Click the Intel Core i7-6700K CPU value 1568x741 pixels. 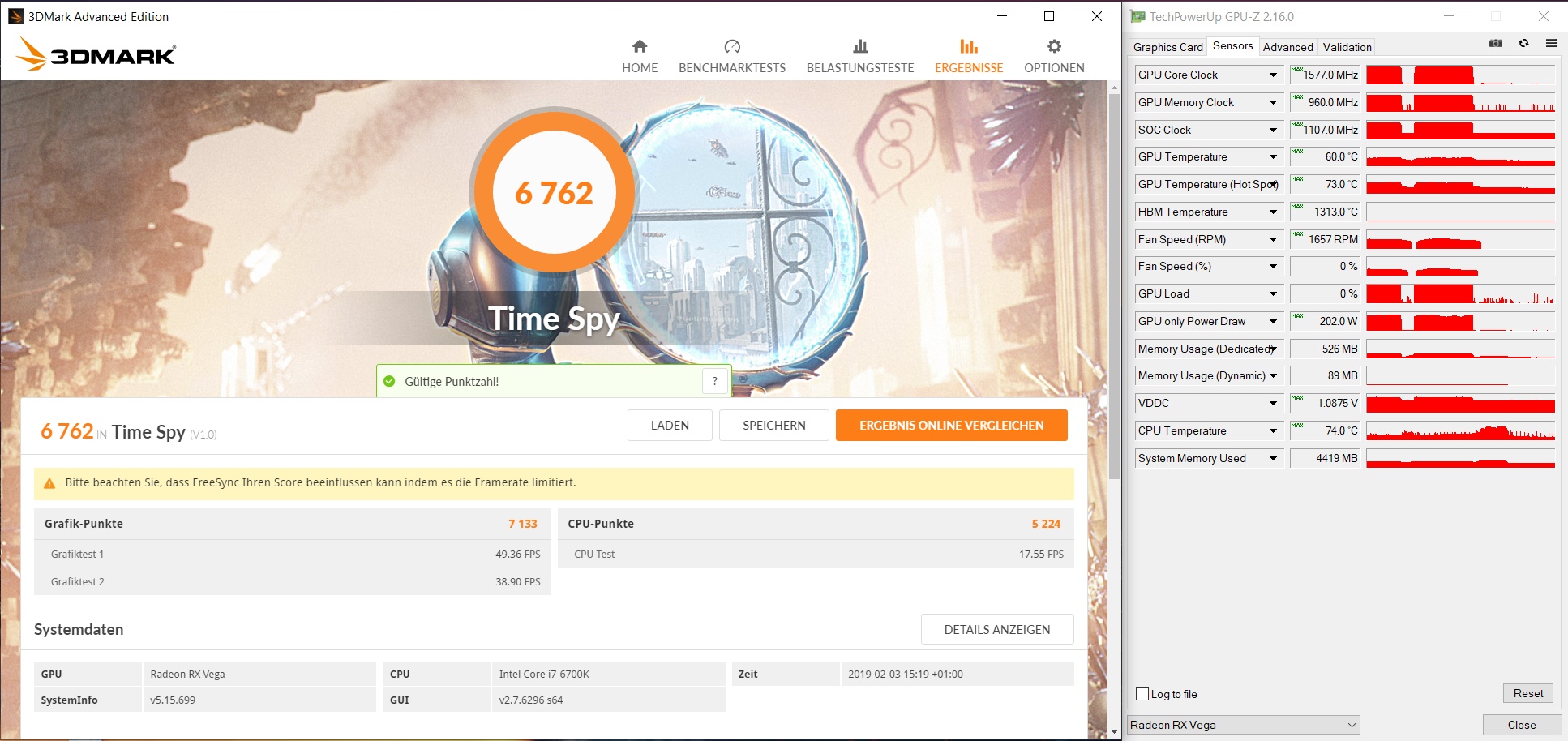544,675
